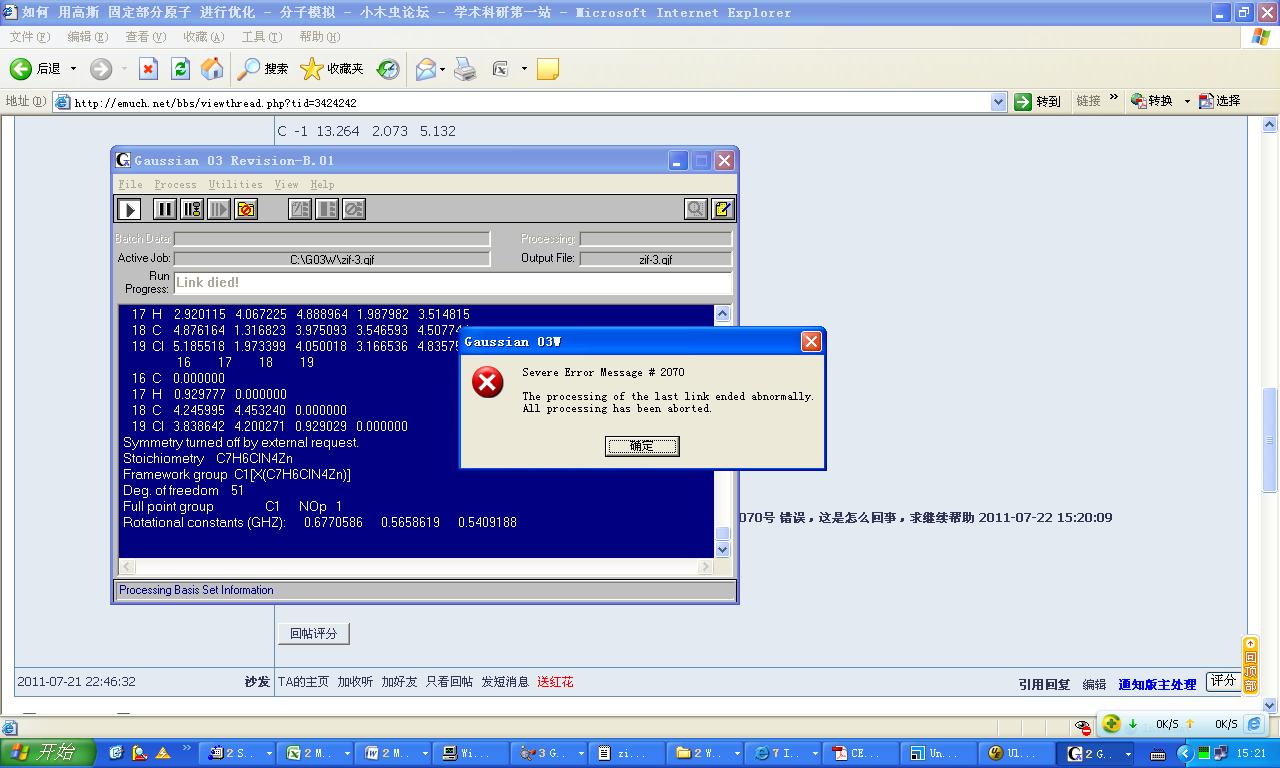The width and height of the screenshot is (1280, 768).
Task: Open IE favorites pane
Action: click(333, 69)
